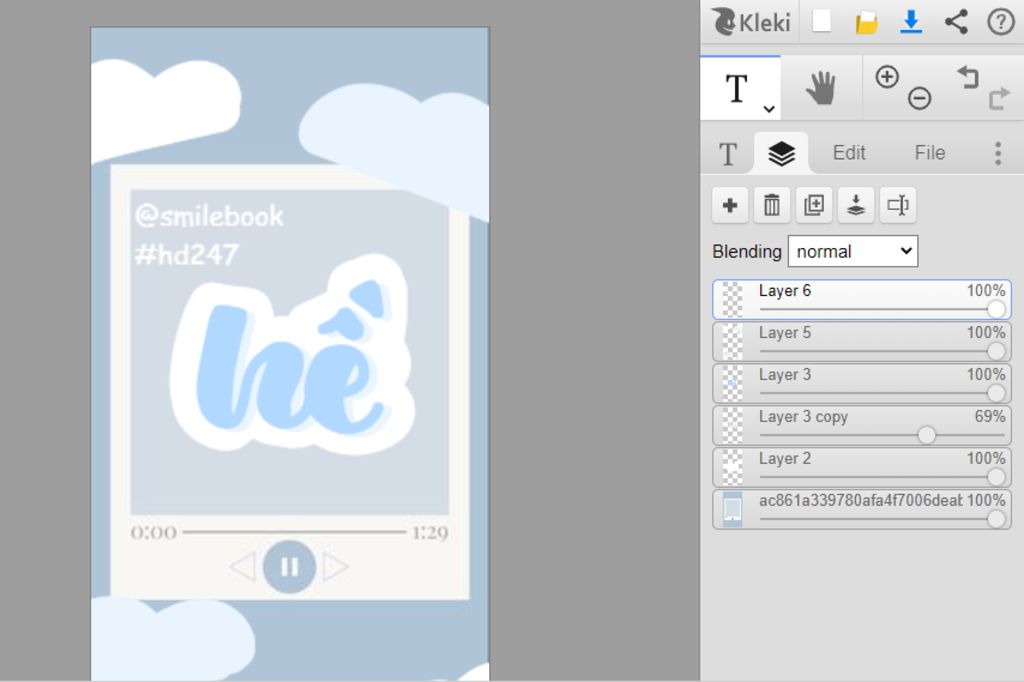1024x682 pixels.
Task: Click the Layer 6 thumbnail
Action: tap(732, 300)
